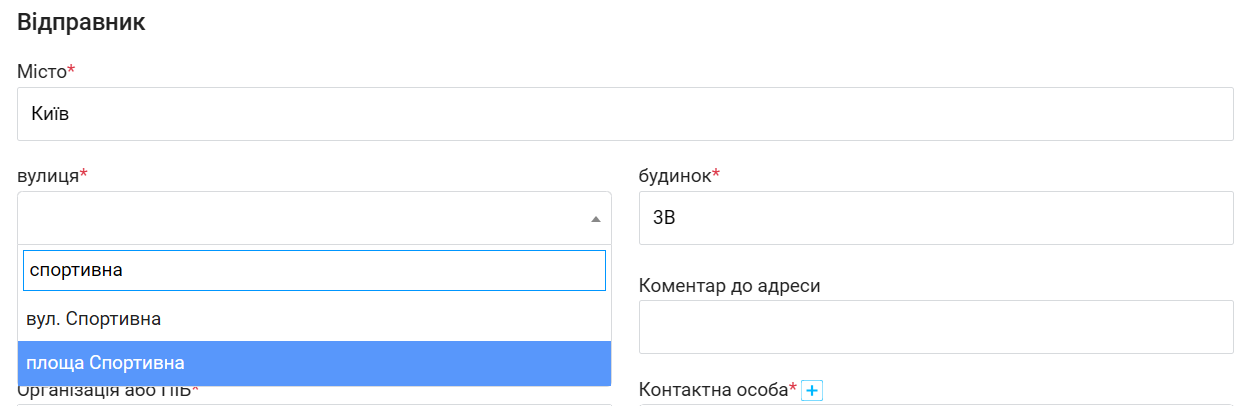This screenshot has width=1249, height=406.
Task: Click the будинок field label
Action: tap(675, 176)
